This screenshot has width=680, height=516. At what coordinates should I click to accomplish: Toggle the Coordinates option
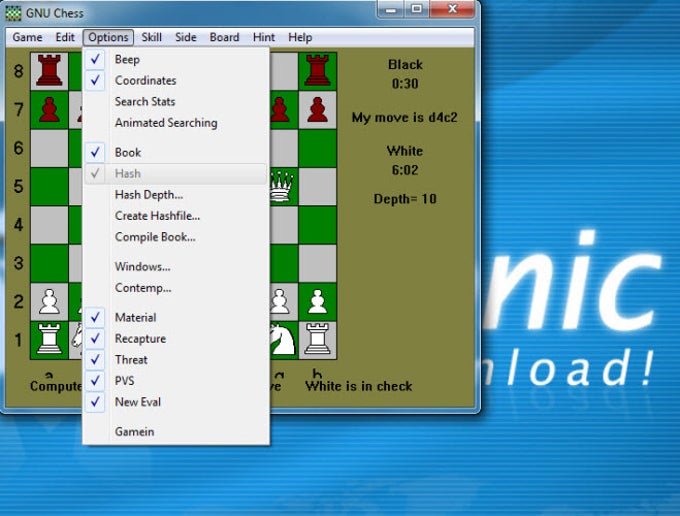point(176,81)
